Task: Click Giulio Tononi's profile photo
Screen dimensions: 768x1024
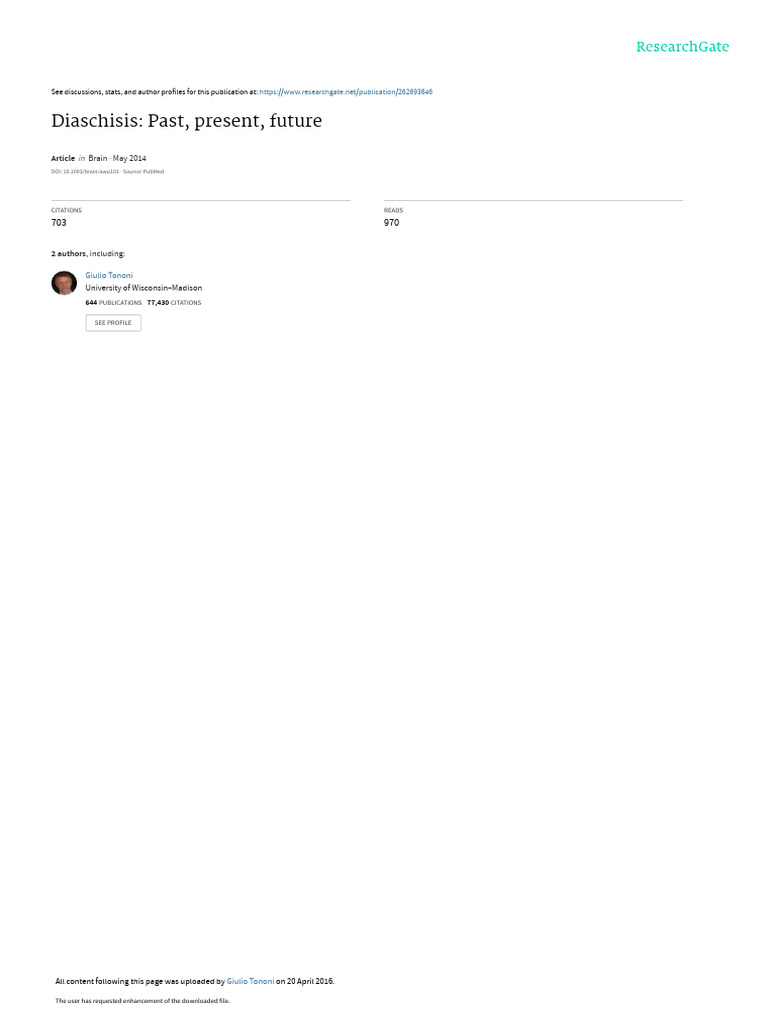Action: click(x=64, y=283)
